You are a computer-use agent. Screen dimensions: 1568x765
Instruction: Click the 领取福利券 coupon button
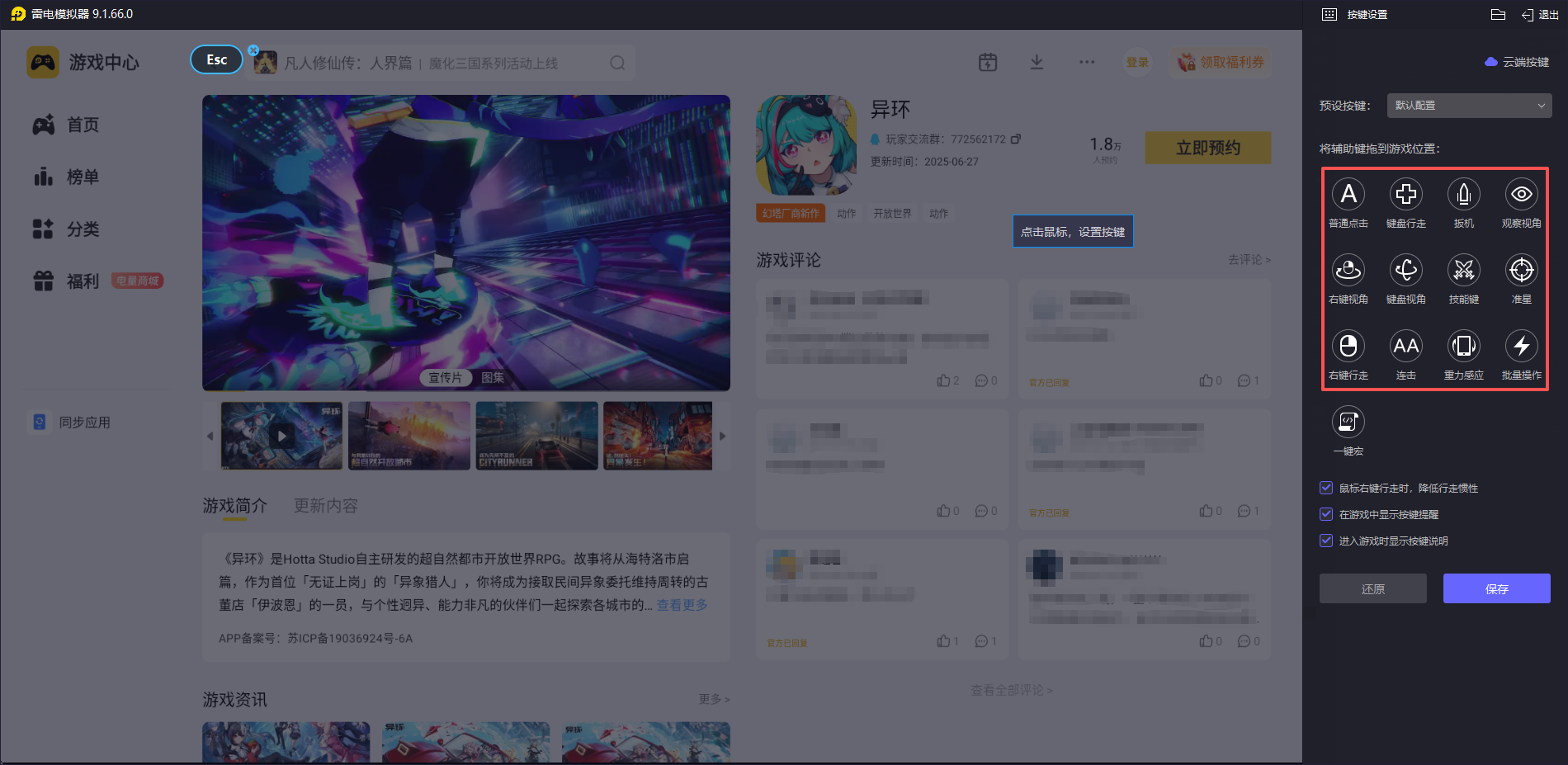1221,62
